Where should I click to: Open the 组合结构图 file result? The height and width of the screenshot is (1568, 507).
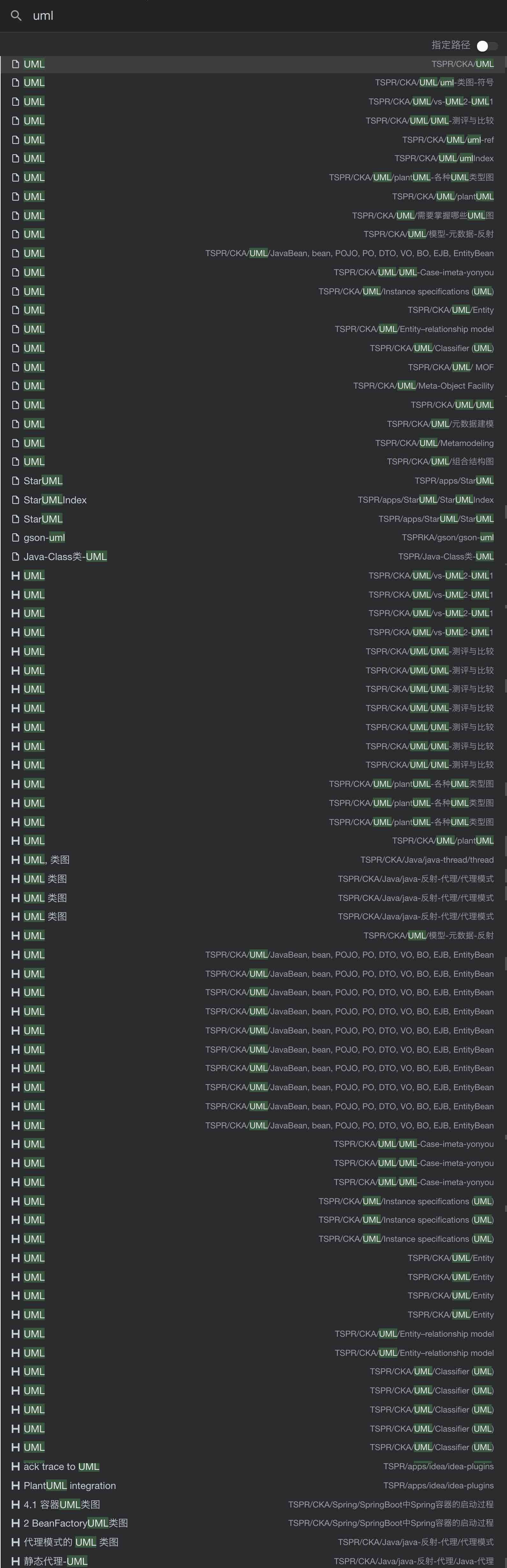point(253,461)
